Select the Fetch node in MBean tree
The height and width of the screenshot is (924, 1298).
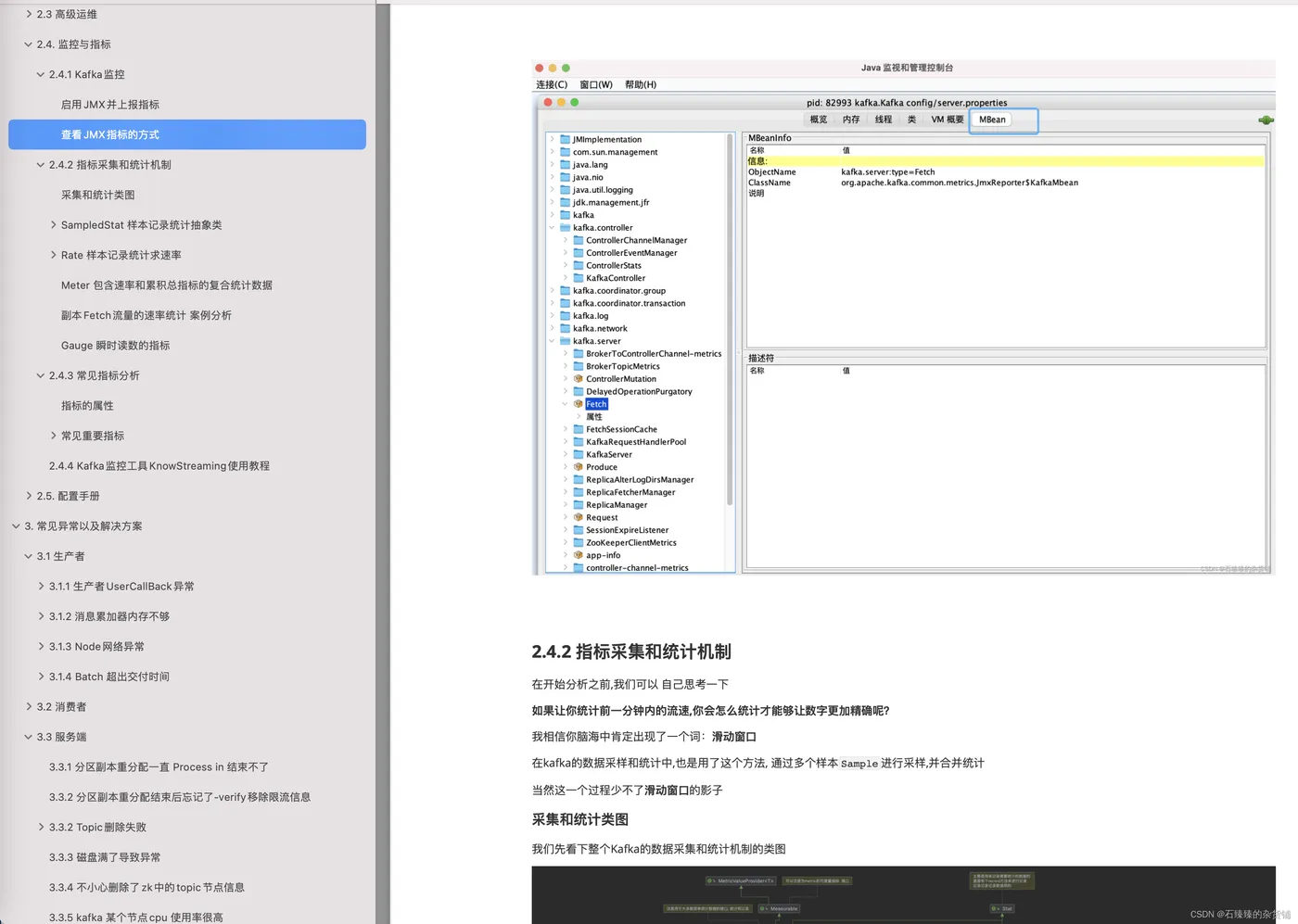[x=596, y=404]
